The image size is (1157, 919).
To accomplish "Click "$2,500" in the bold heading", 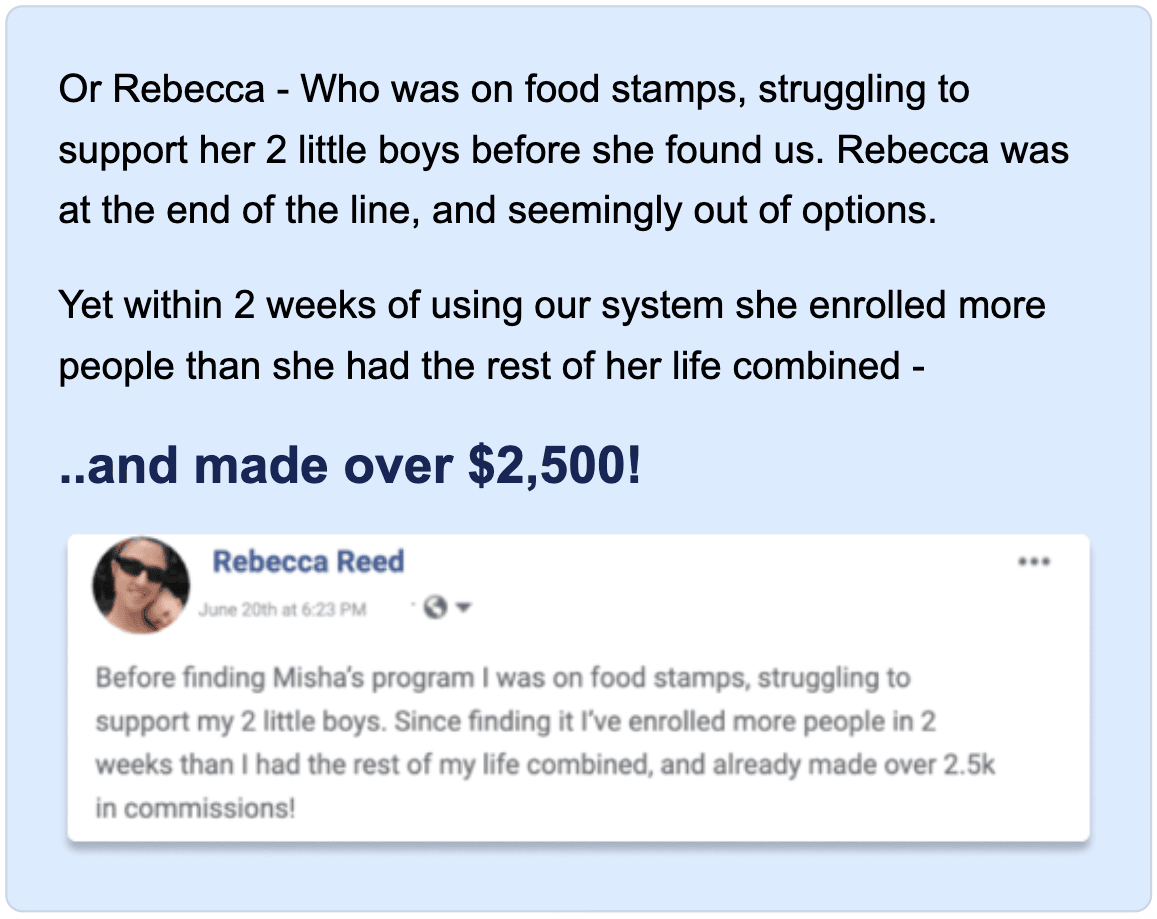I will click(x=548, y=468).
